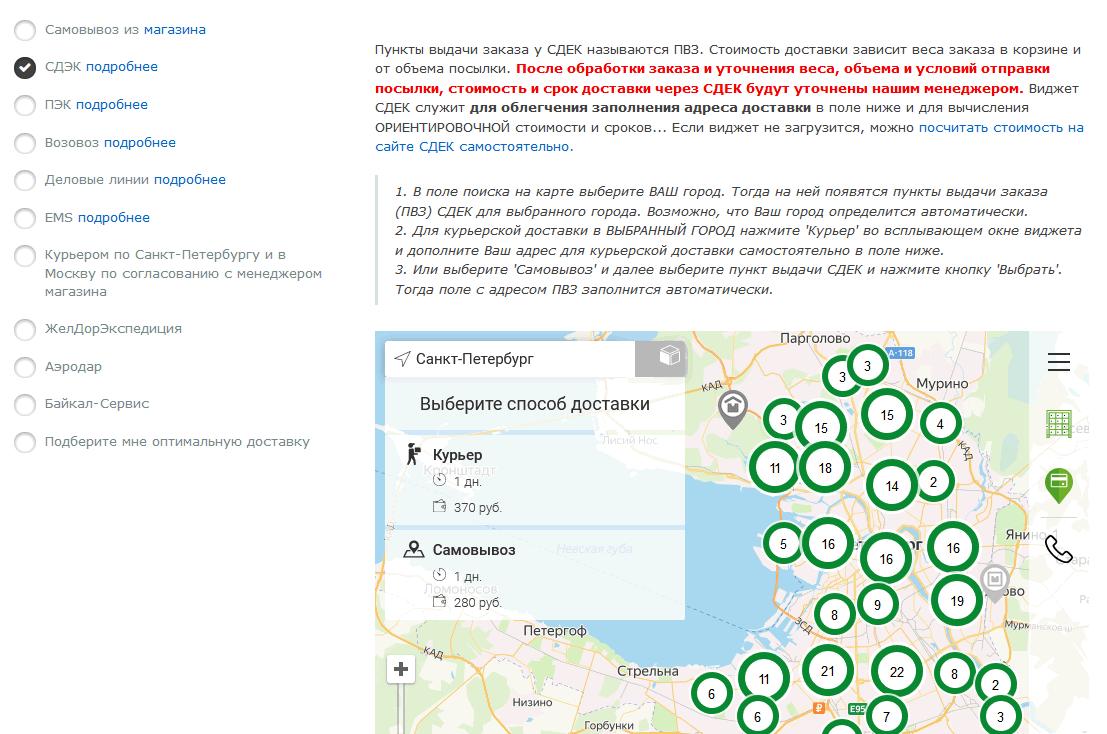Viewport: 1107px width, 734px height.
Task: Click the map cluster marker numbered 22
Action: click(897, 672)
